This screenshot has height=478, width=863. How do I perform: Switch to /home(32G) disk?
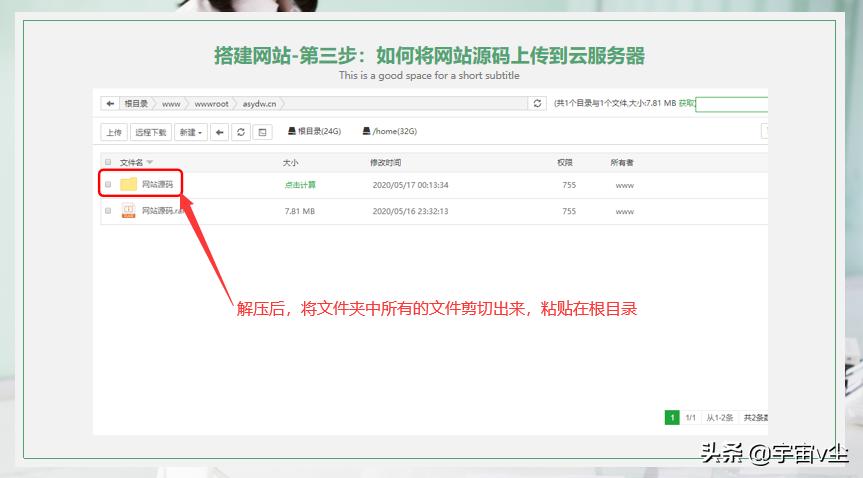point(390,131)
